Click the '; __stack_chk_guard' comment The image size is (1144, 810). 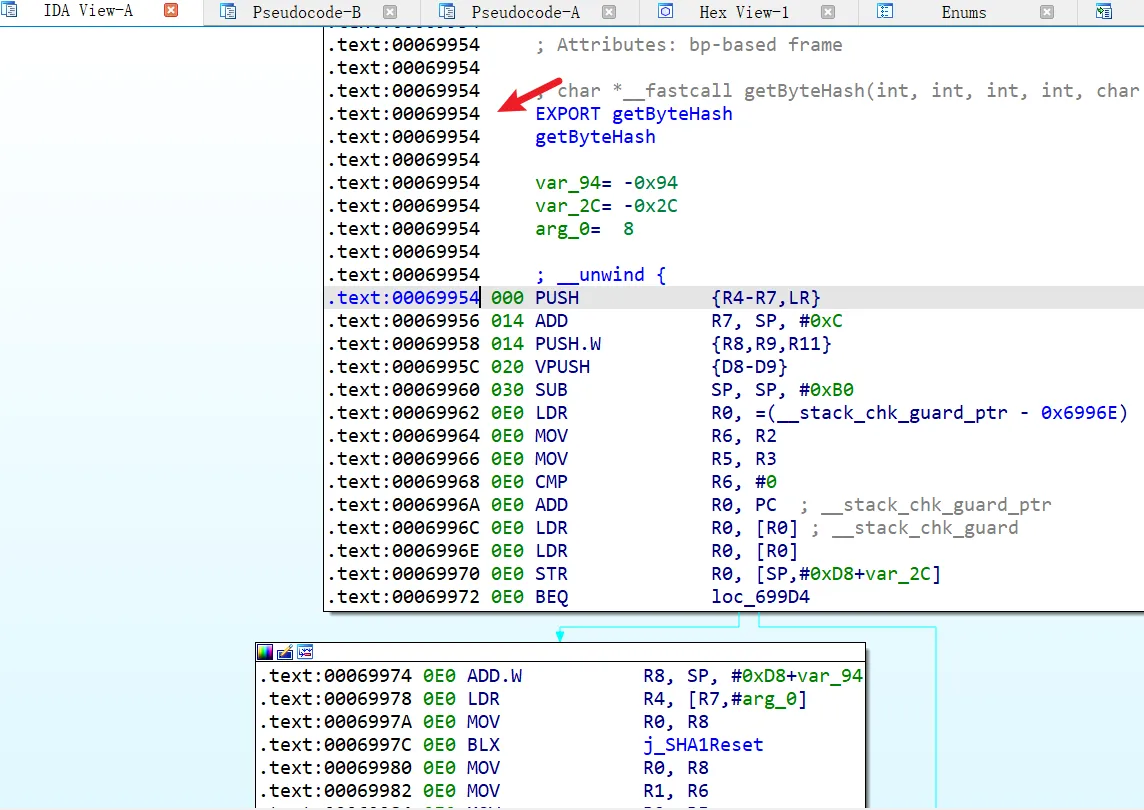(914, 528)
